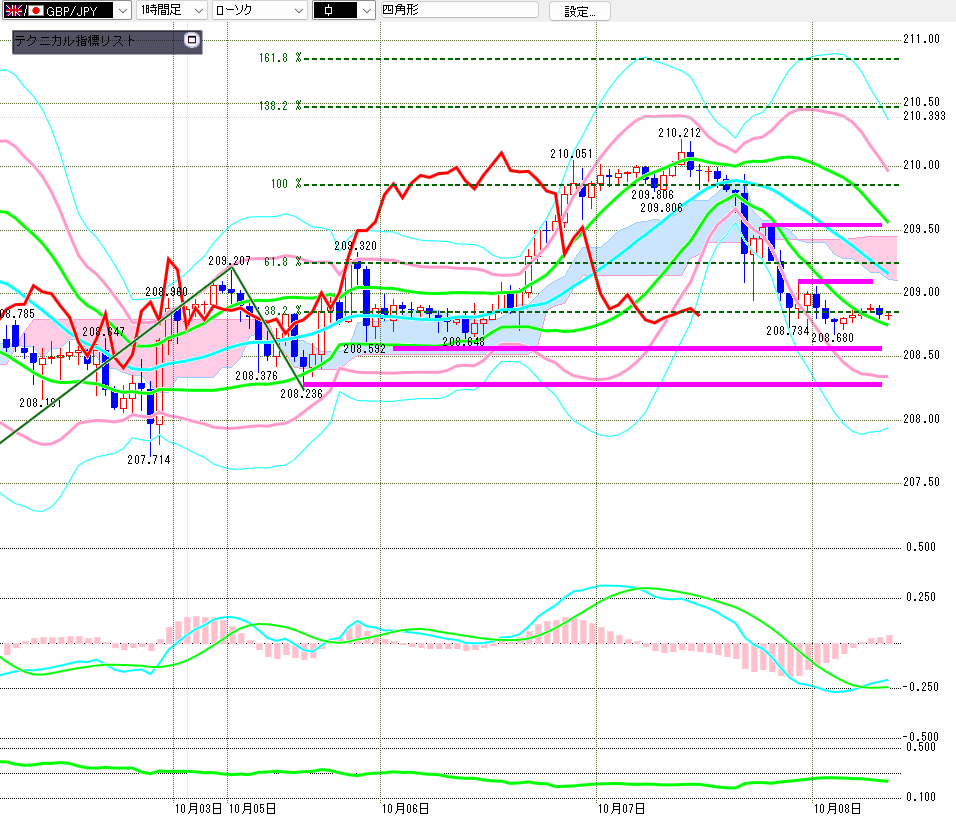The width and height of the screenshot is (956, 817).
Task: Click the 10月08日 date label
Action: 838,809
